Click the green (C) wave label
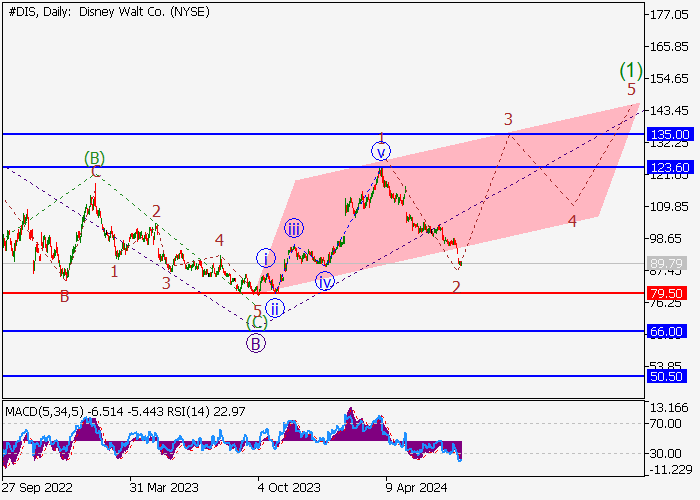The image size is (700, 500). (x=257, y=322)
